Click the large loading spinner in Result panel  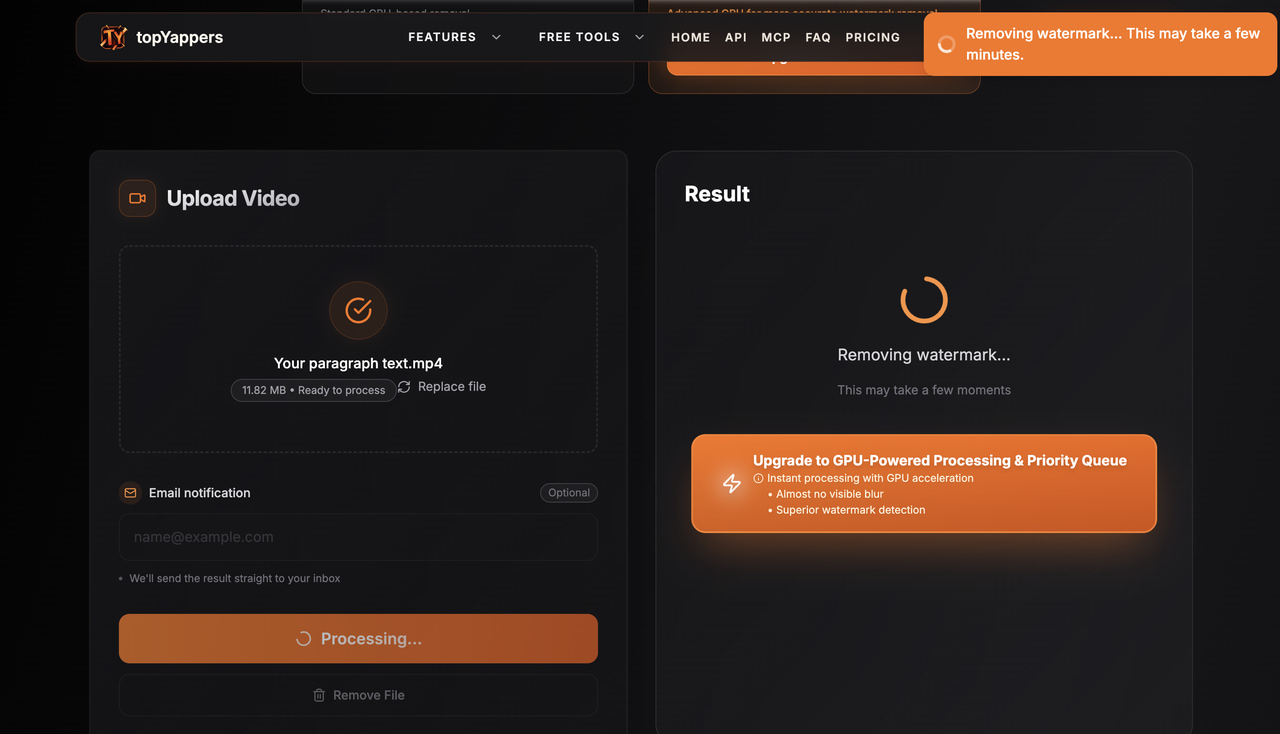click(x=924, y=300)
